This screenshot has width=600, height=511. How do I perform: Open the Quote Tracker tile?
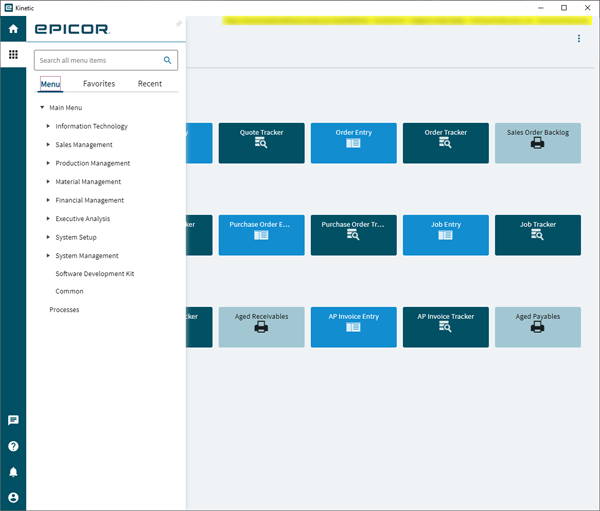(261, 143)
